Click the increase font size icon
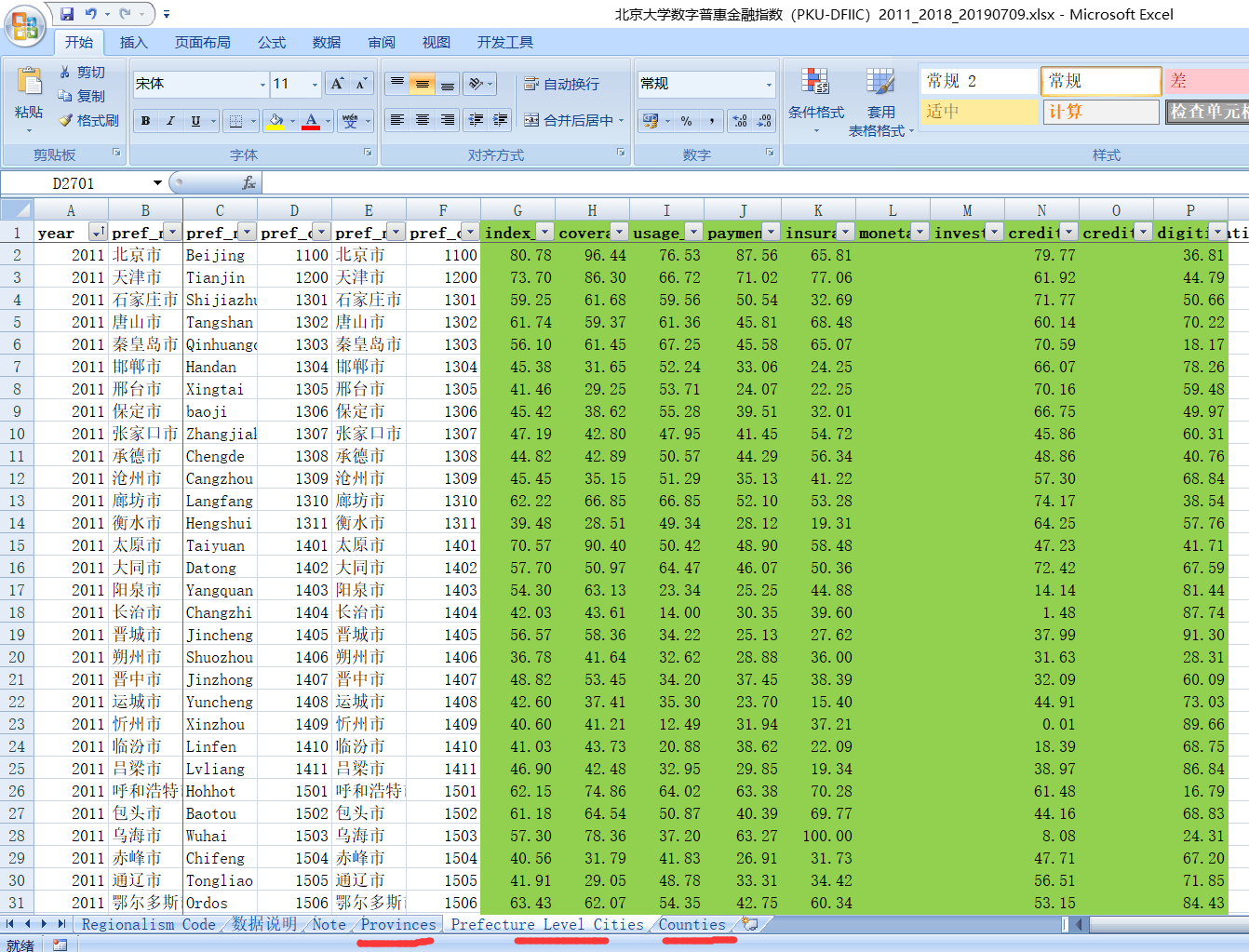The width and height of the screenshot is (1249, 952). coord(337,84)
